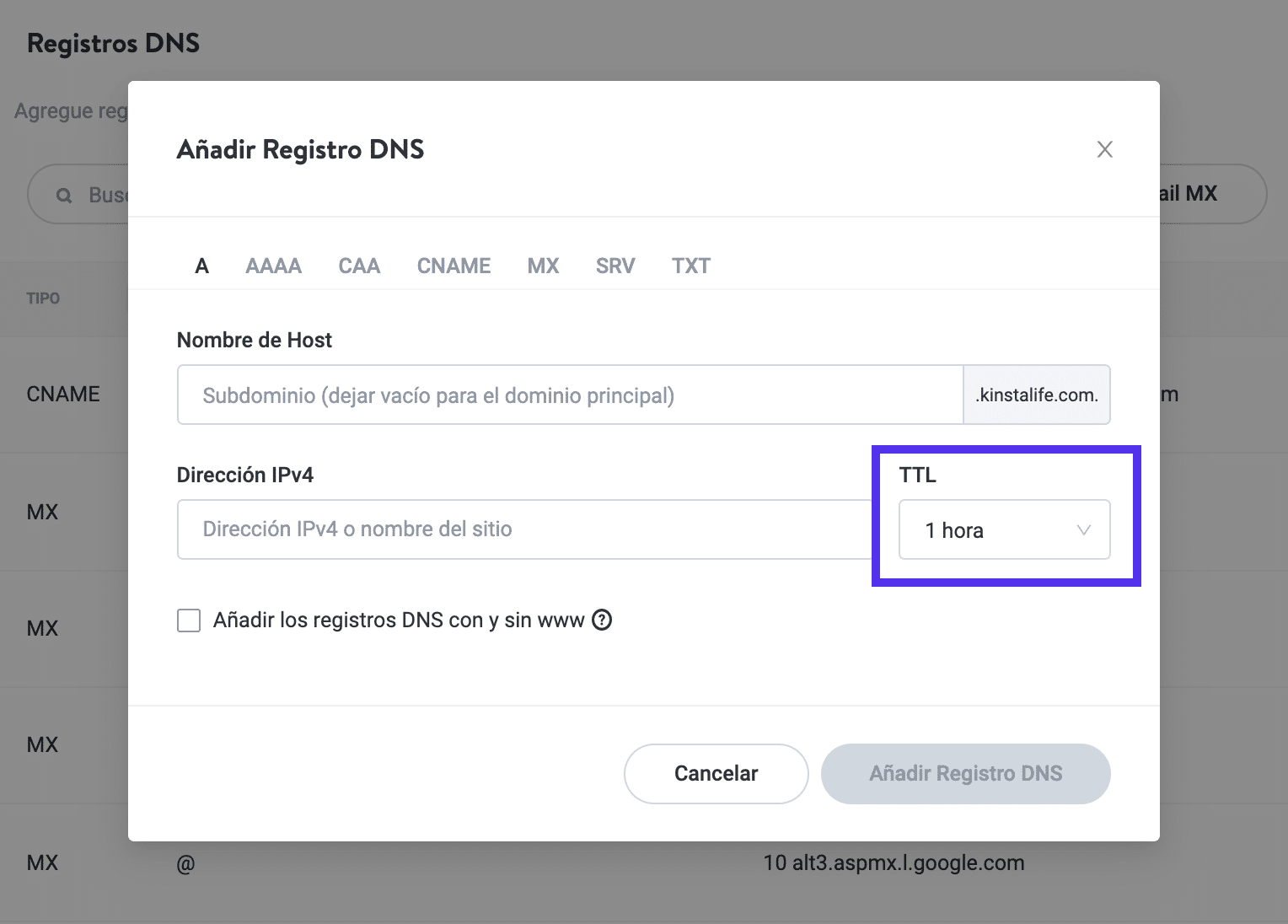The height and width of the screenshot is (924, 1288).
Task: Check 'Añadir los registros DNS con y sin www'
Action: tap(189, 621)
